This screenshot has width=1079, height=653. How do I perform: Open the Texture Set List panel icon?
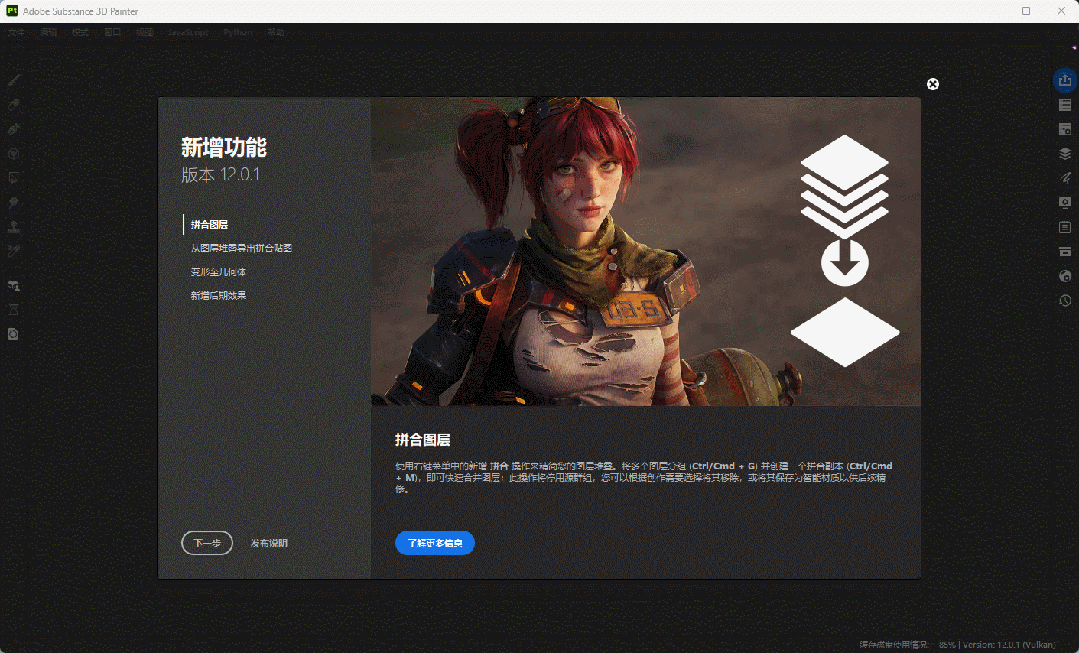point(1065,105)
